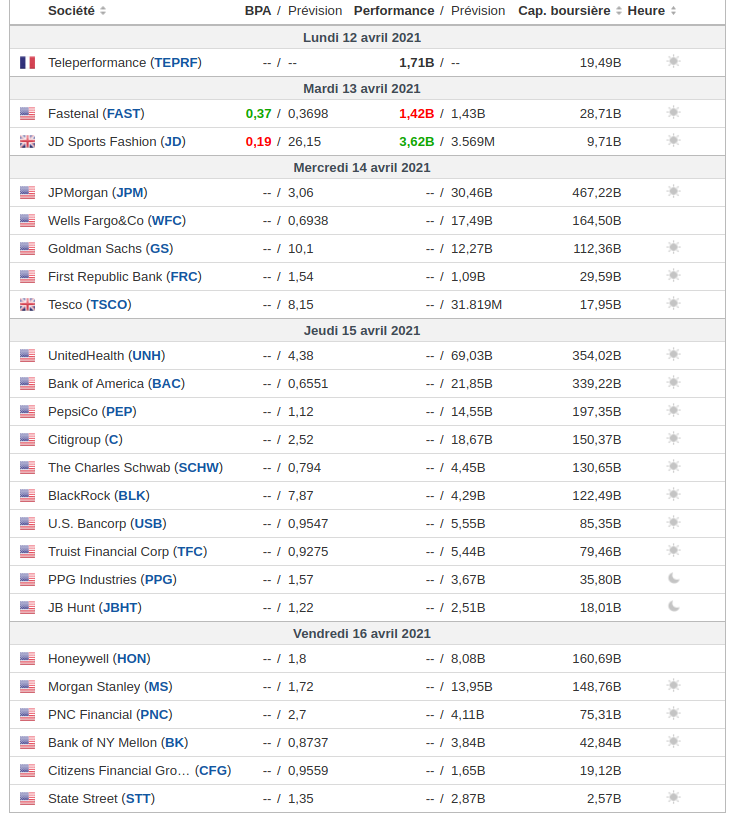Click the moon time icon in JB Hunt row
The width and height of the screenshot is (741, 822).
(673, 607)
